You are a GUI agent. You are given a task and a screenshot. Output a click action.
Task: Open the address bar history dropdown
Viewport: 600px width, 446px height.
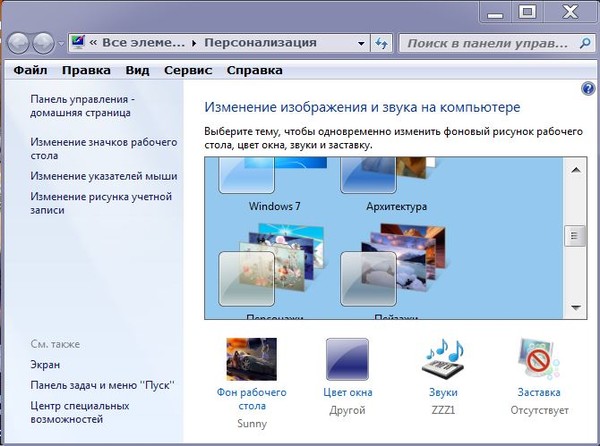tap(361, 43)
